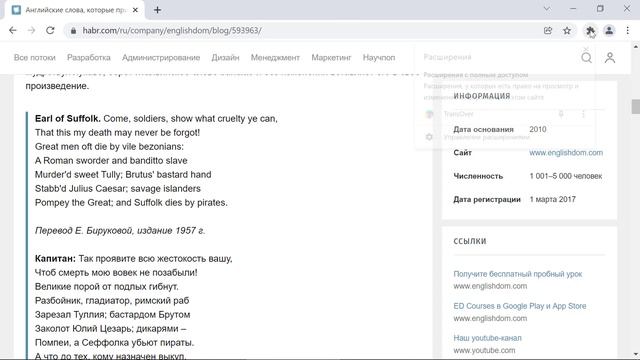
Task: Open the 'Маркетинг' section
Action: pos(331,58)
